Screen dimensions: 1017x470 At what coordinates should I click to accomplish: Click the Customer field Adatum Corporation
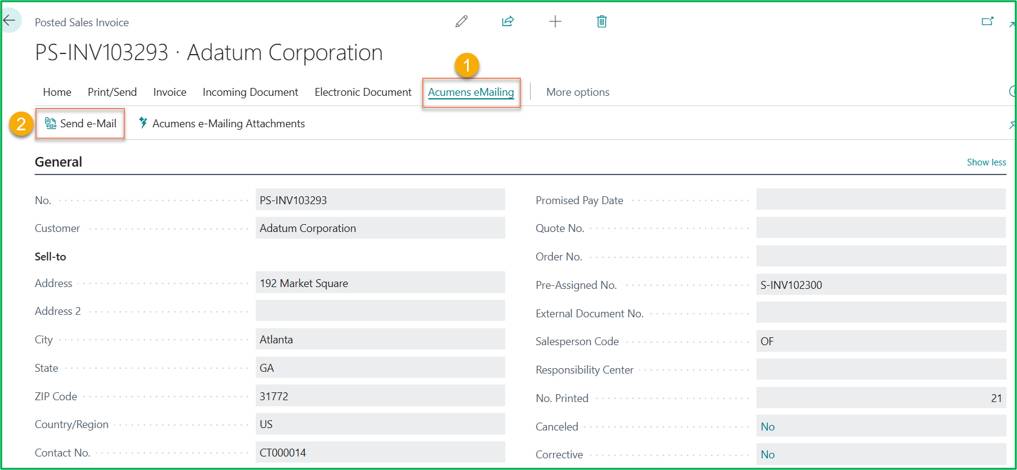point(380,228)
